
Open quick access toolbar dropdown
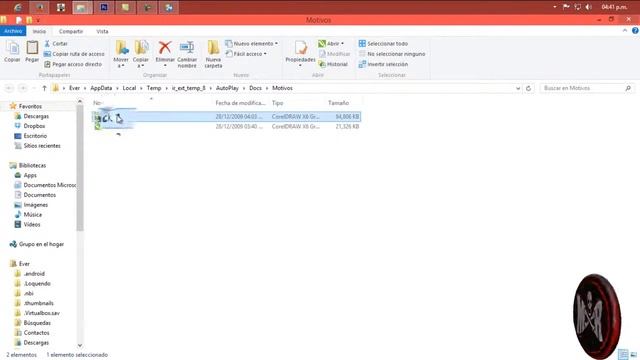coord(38,20)
